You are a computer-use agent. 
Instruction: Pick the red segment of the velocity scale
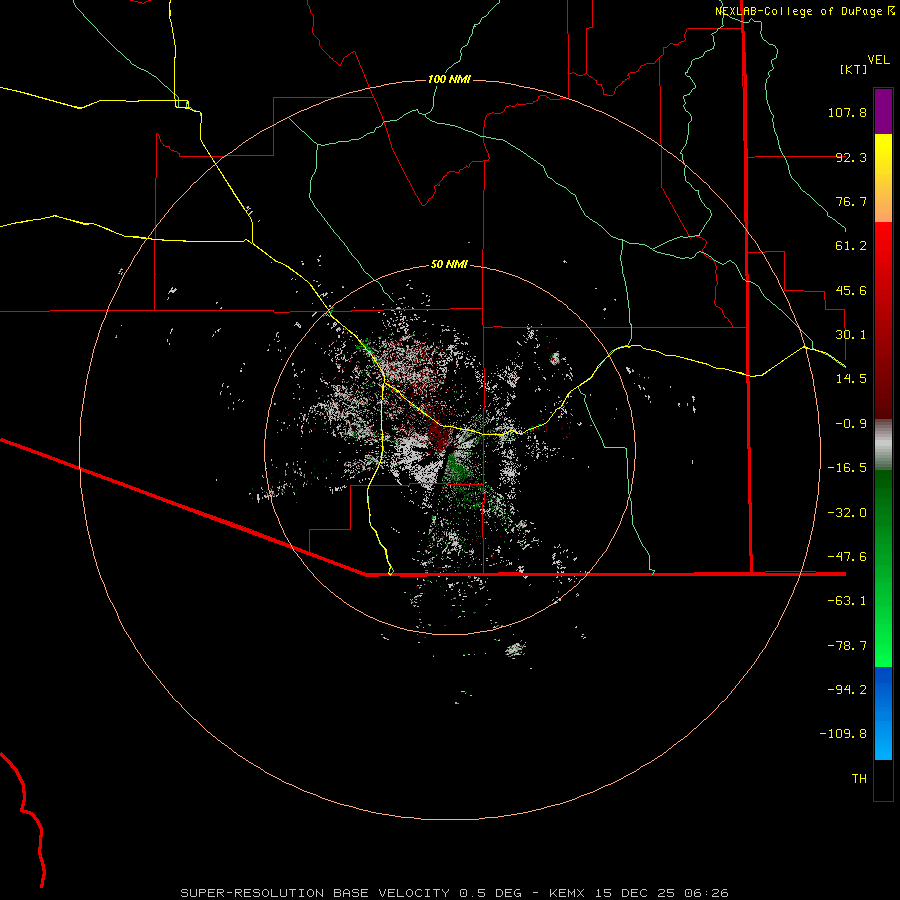tap(883, 320)
